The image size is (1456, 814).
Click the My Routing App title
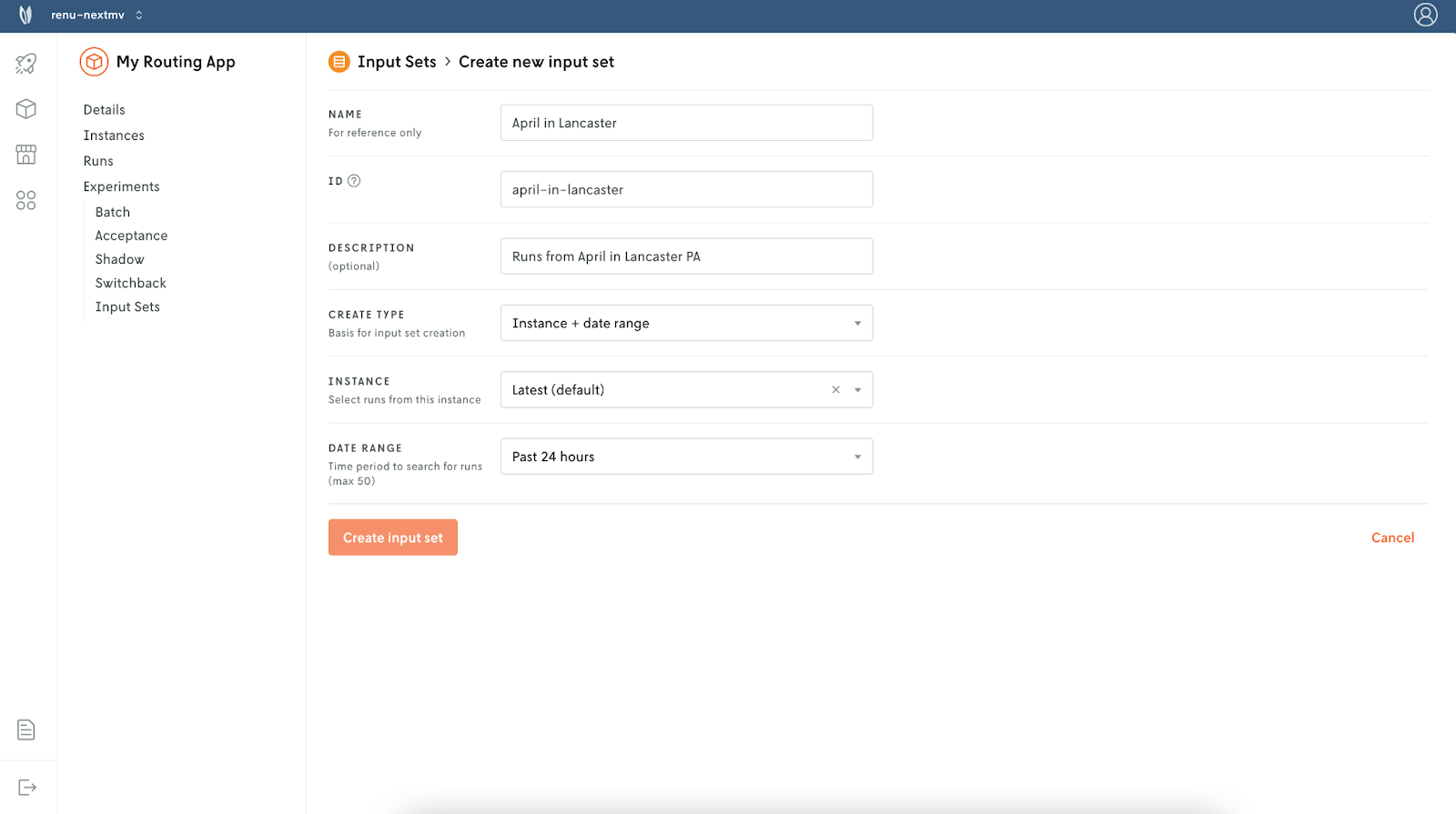tap(176, 62)
